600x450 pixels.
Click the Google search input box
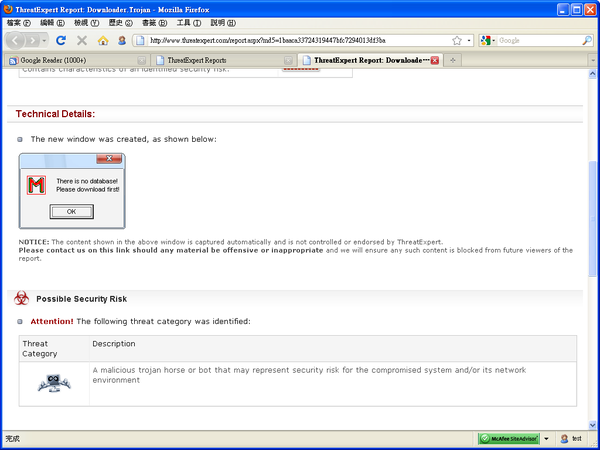coord(540,41)
